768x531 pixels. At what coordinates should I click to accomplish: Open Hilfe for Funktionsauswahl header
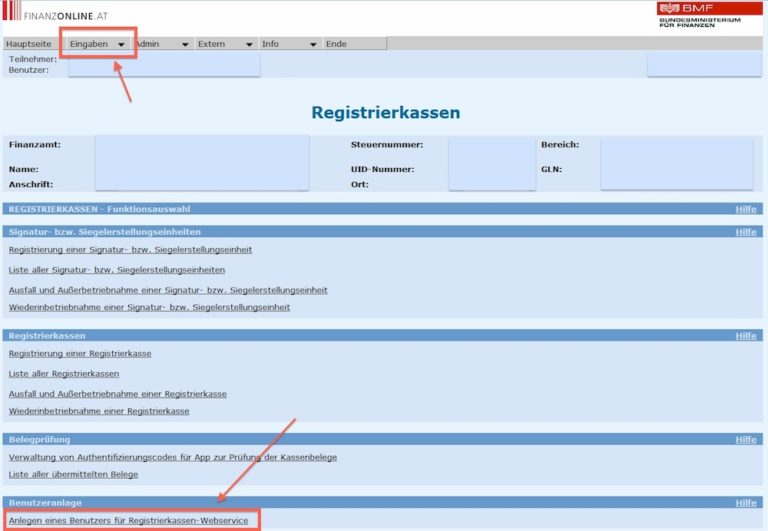746,209
